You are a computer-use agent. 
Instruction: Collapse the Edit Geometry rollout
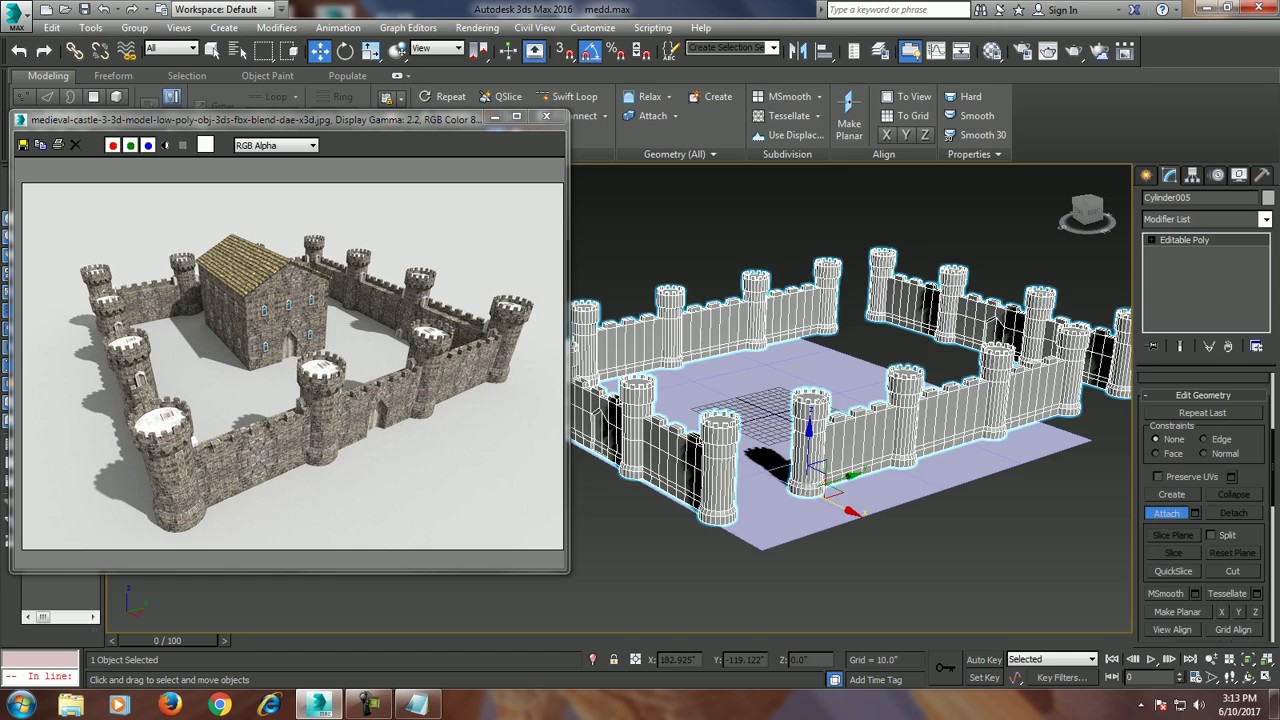coord(1203,395)
